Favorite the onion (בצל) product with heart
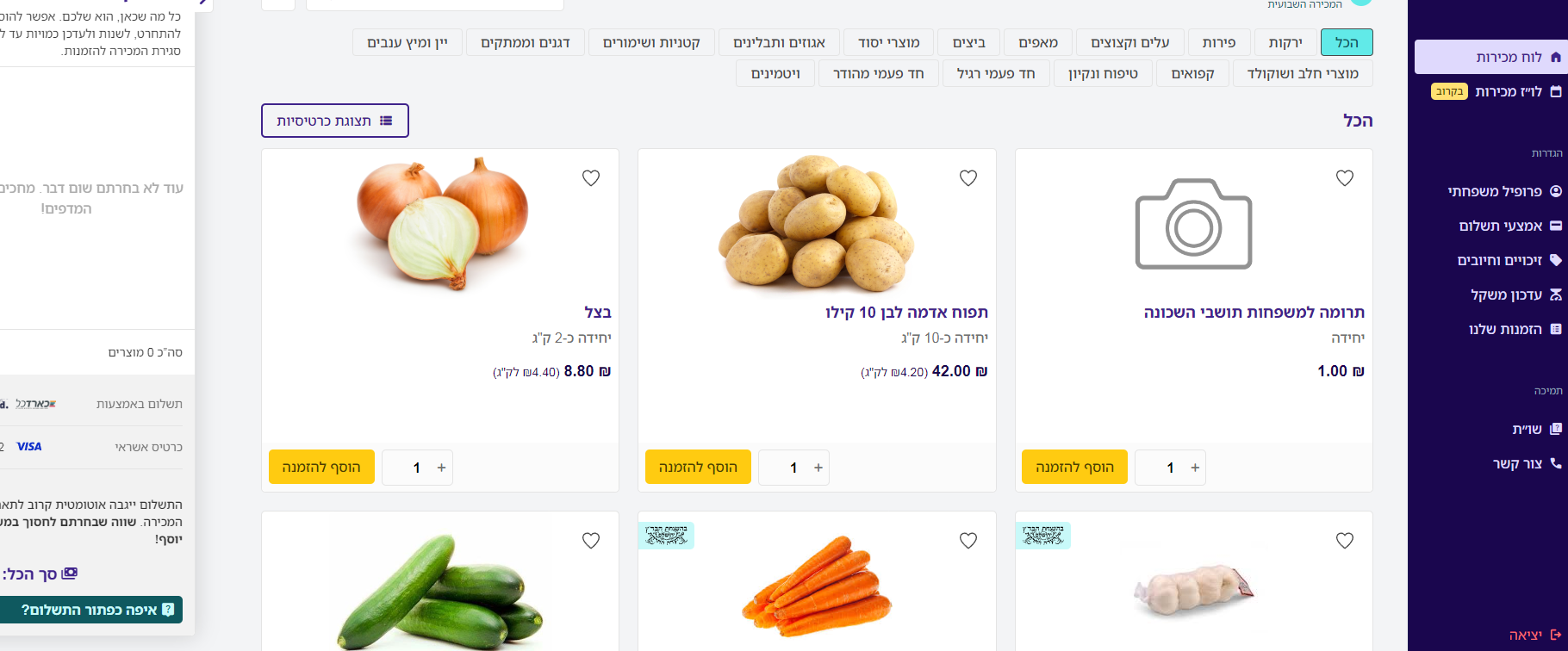 591,178
